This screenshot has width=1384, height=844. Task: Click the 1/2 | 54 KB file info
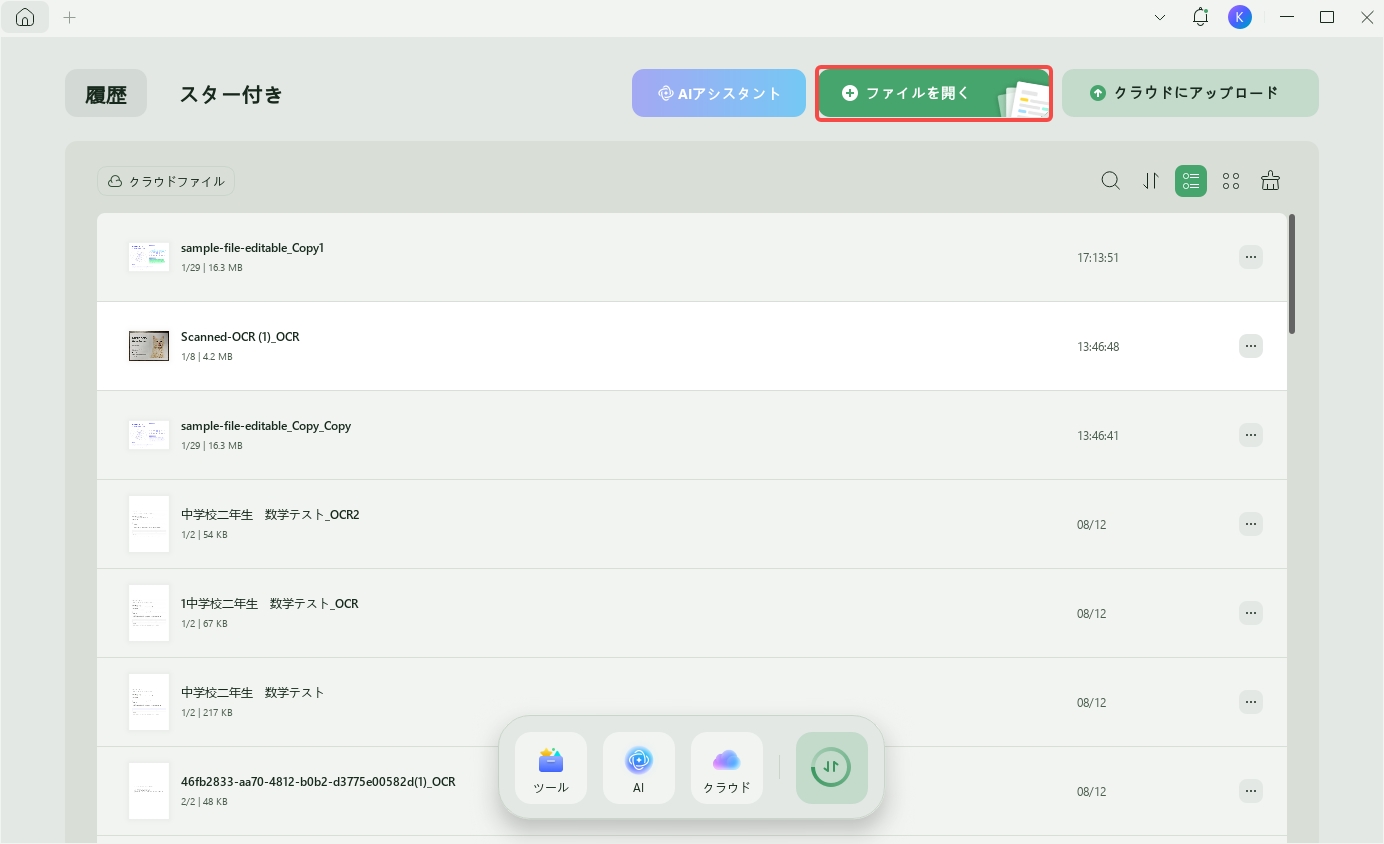click(204, 535)
